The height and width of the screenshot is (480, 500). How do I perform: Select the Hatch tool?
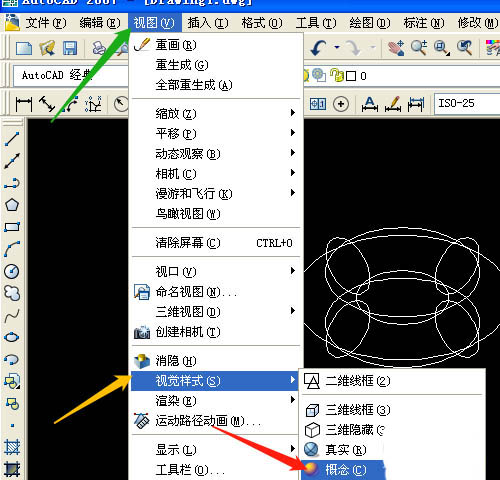pyautogui.click(x=12, y=447)
